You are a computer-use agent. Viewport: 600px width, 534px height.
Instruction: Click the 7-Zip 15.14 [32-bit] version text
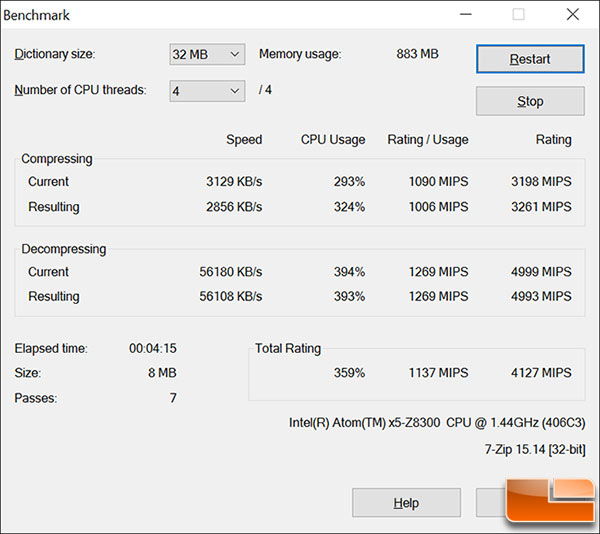tap(535, 449)
